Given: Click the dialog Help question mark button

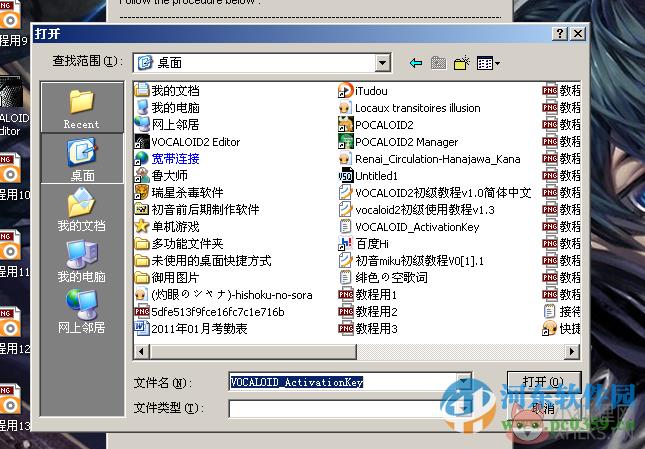Looking at the screenshot, I should pos(559,33).
